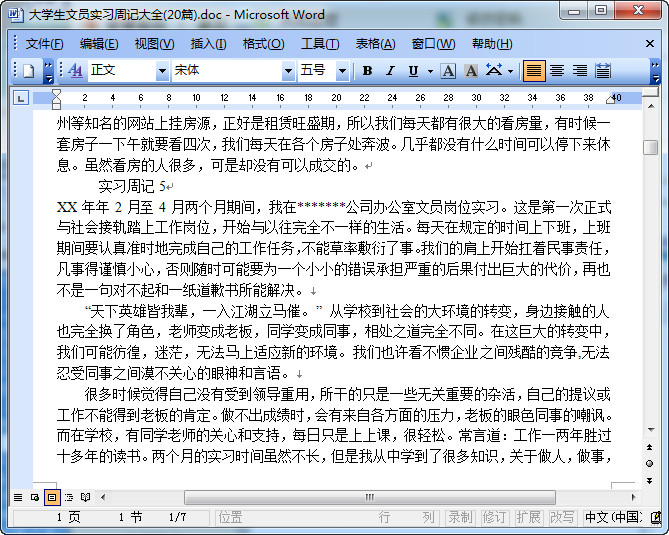Click the Word document icon in title bar
The image size is (669, 535).
coord(16,15)
